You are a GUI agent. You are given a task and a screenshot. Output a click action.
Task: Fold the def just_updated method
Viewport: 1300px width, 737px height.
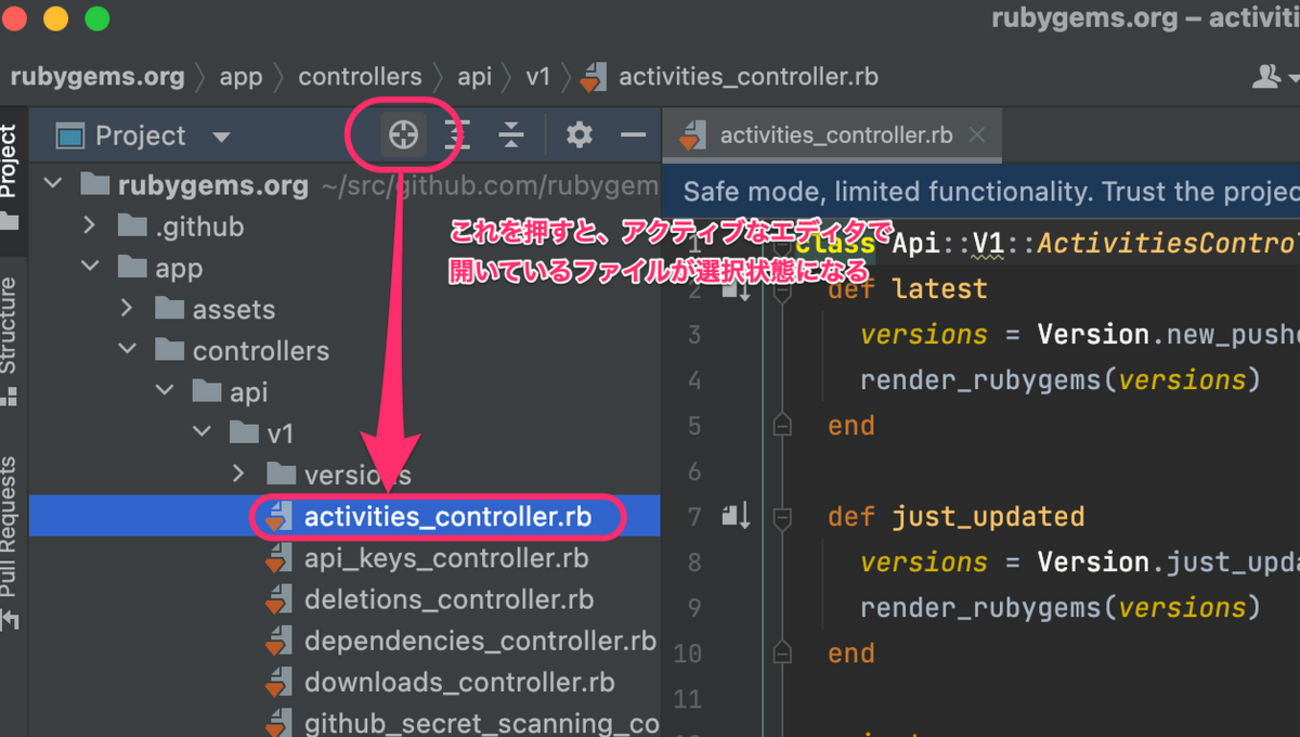coord(783,517)
